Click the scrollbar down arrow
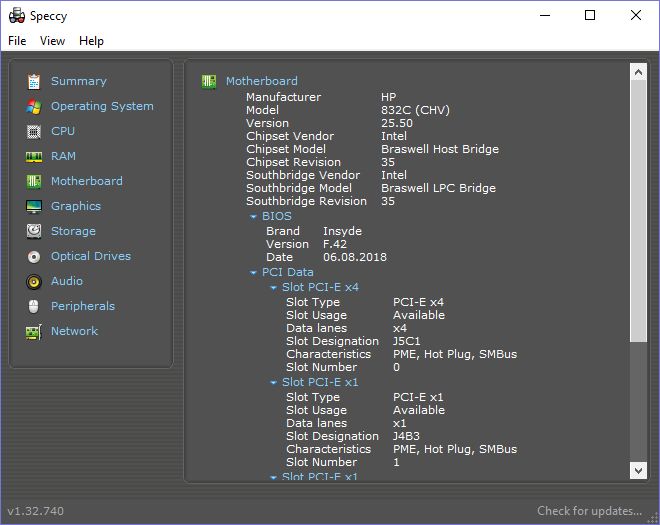 point(638,470)
